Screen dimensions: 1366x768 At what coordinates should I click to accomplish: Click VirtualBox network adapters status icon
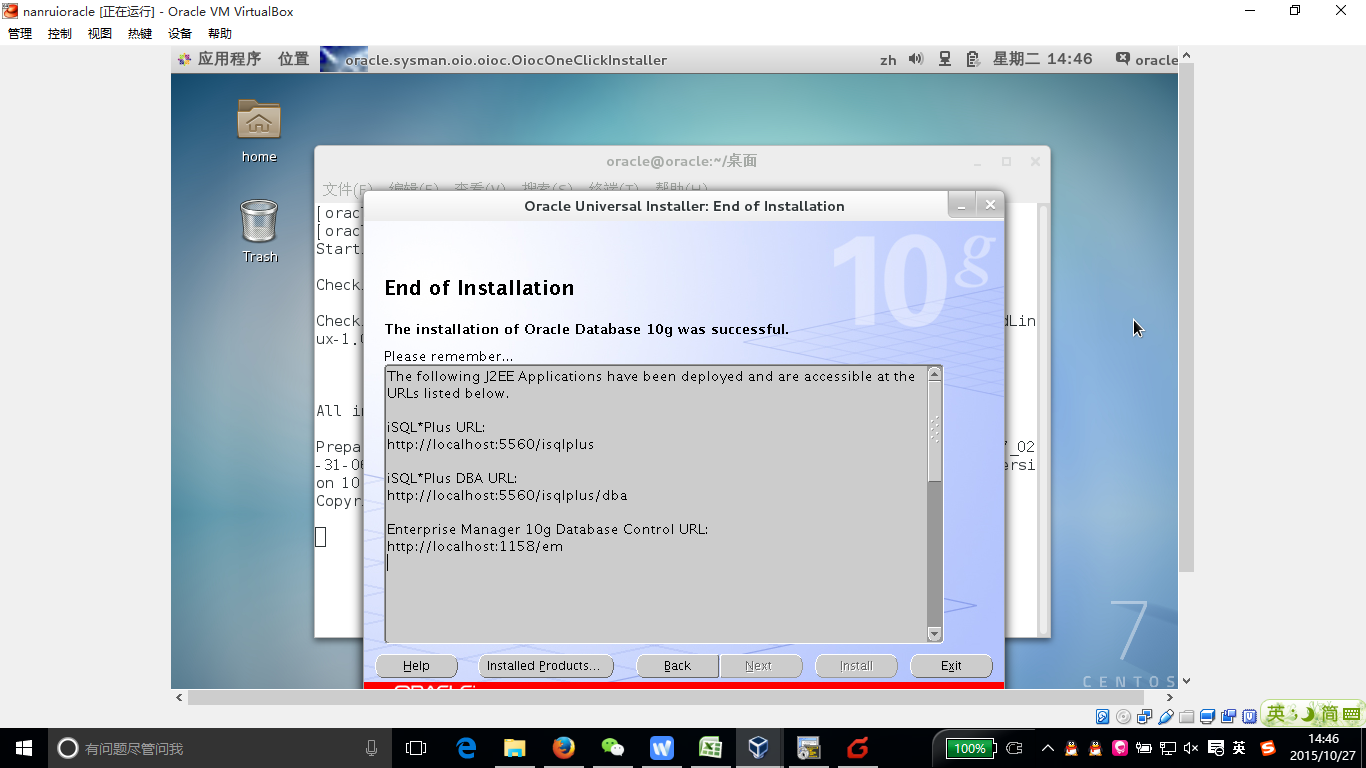tap(1144, 716)
